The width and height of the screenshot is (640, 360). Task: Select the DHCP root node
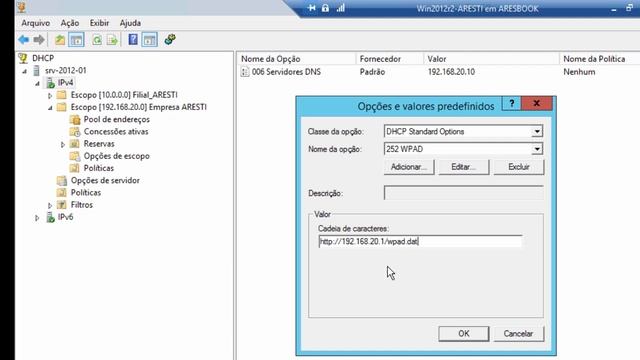click(x=43, y=58)
